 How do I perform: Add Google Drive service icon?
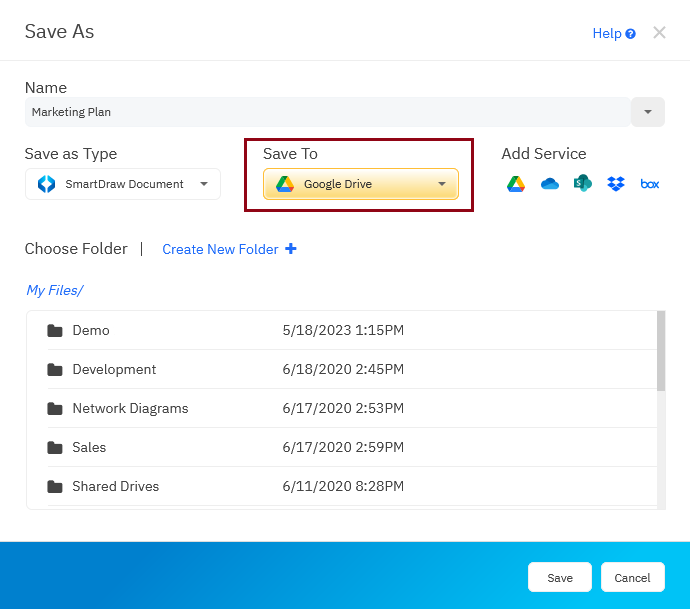tap(516, 184)
